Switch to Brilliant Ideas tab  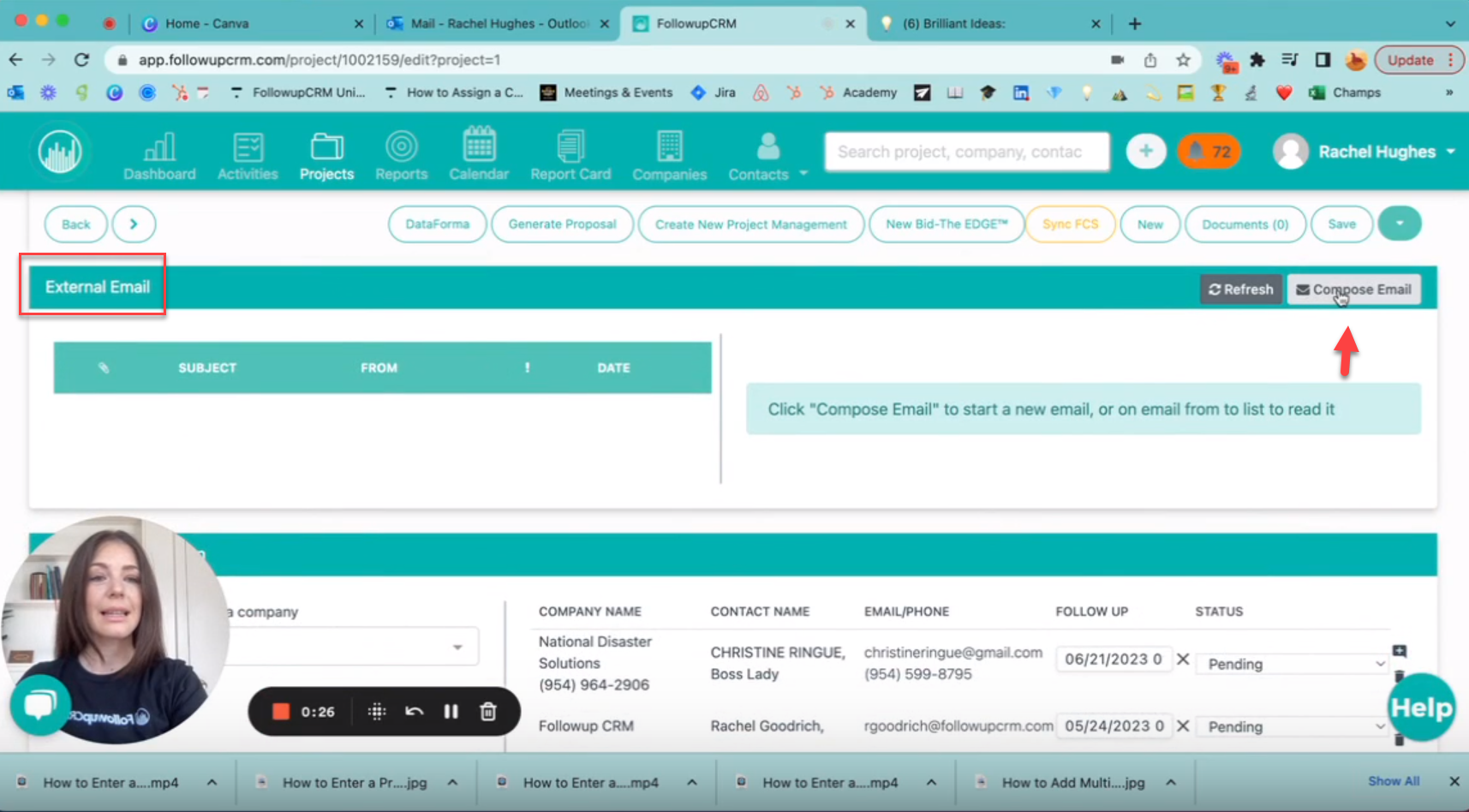click(x=989, y=23)
